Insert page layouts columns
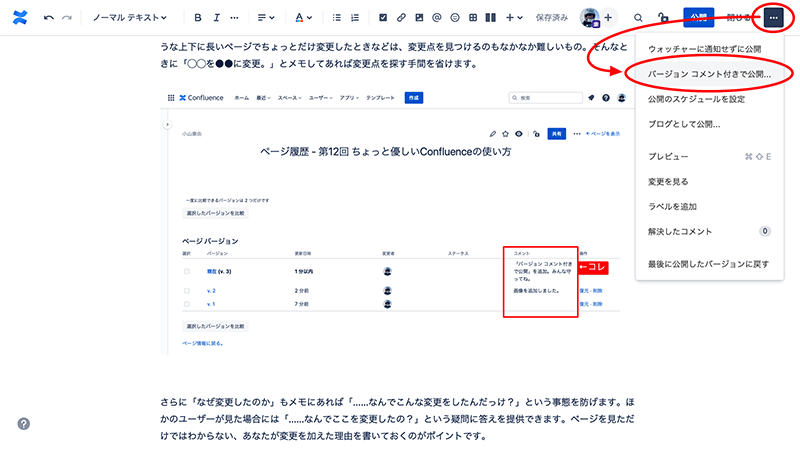The width and height of the screenshot is (800, 450). 491,18
